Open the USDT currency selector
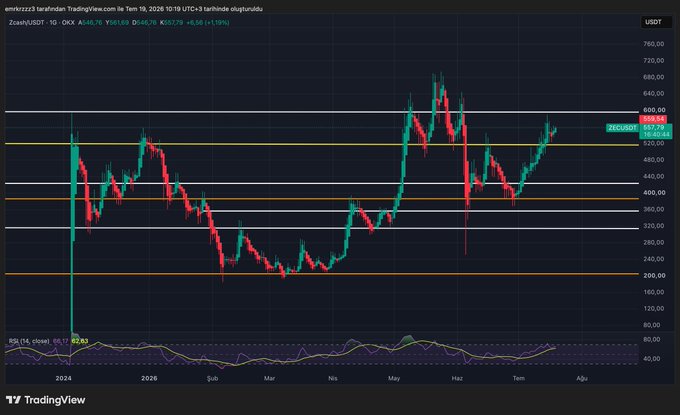 pos(654,22)
